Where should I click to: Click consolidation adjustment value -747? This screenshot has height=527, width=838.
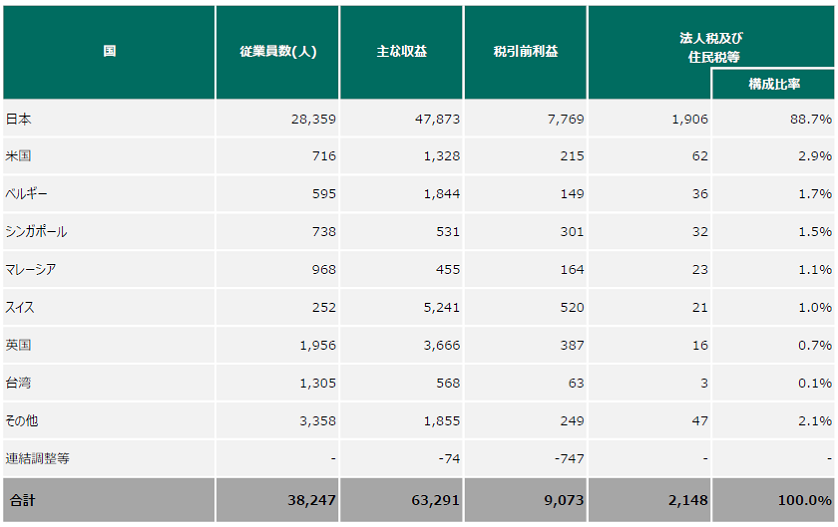click(569, 459)
